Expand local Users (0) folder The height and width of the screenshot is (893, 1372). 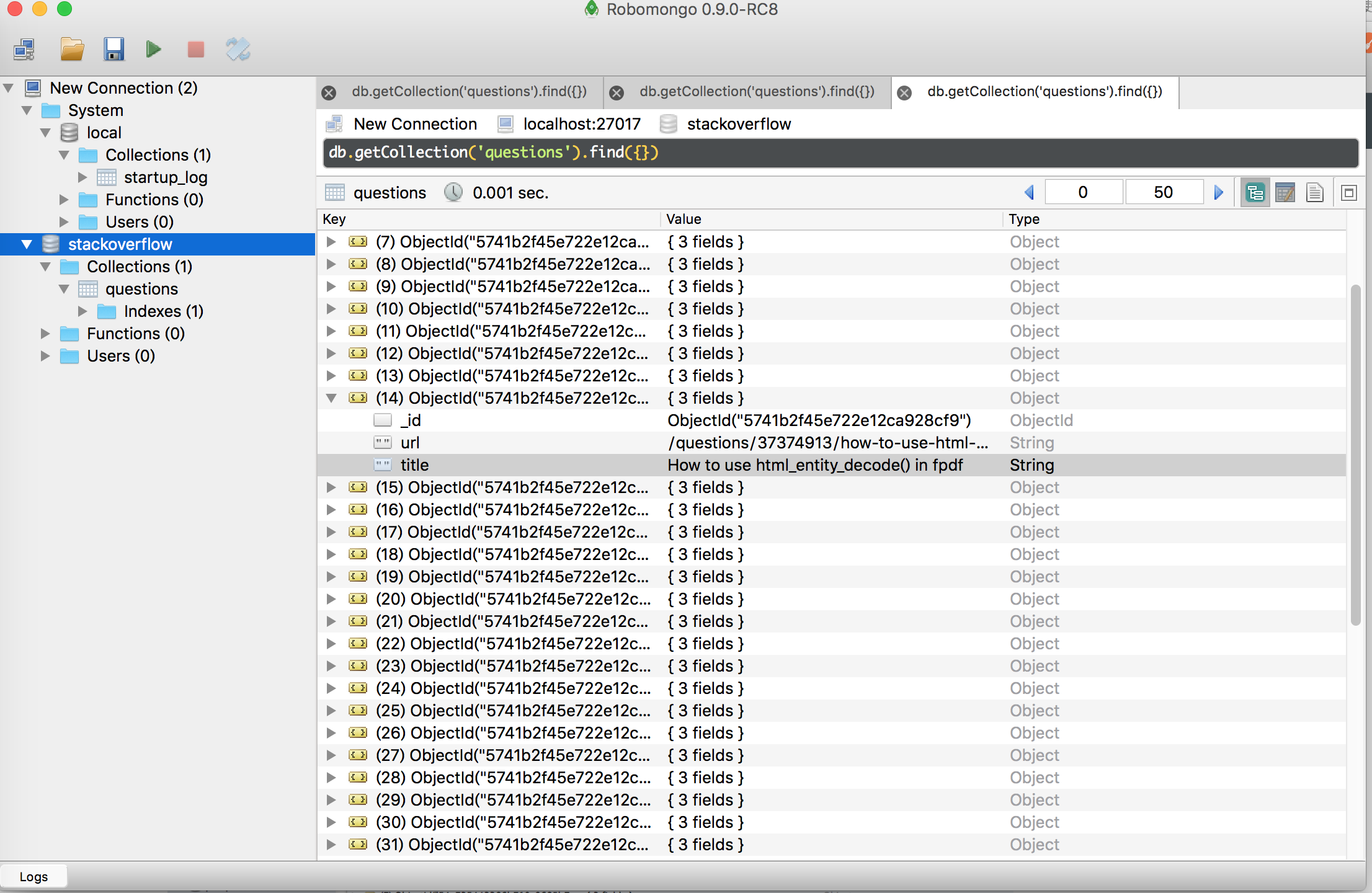point(64,222)
